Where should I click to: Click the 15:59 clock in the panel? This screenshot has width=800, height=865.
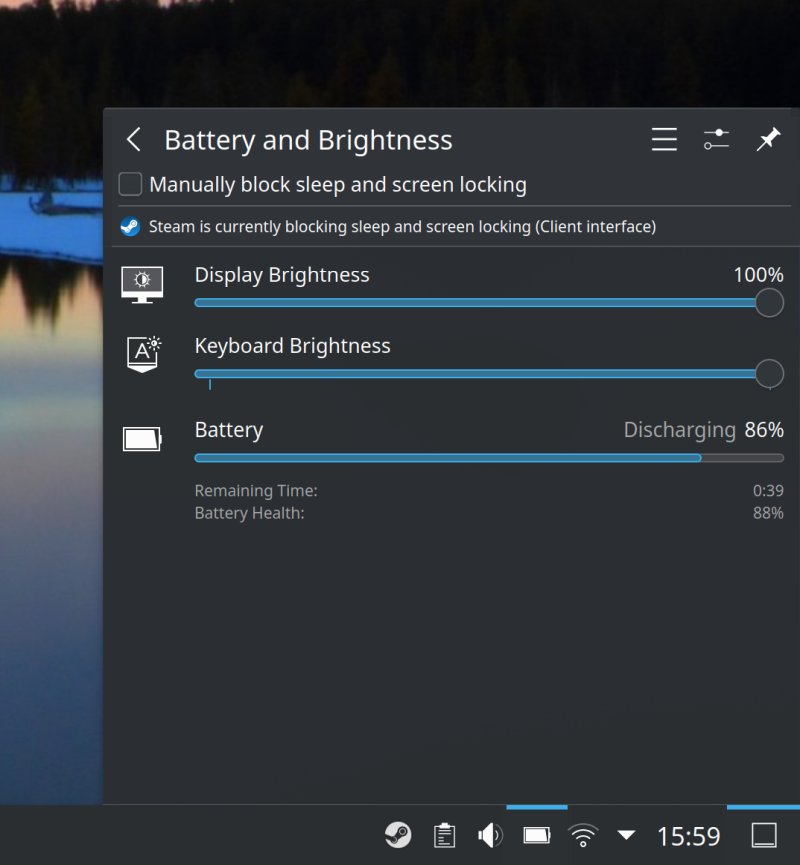(688, 836)
